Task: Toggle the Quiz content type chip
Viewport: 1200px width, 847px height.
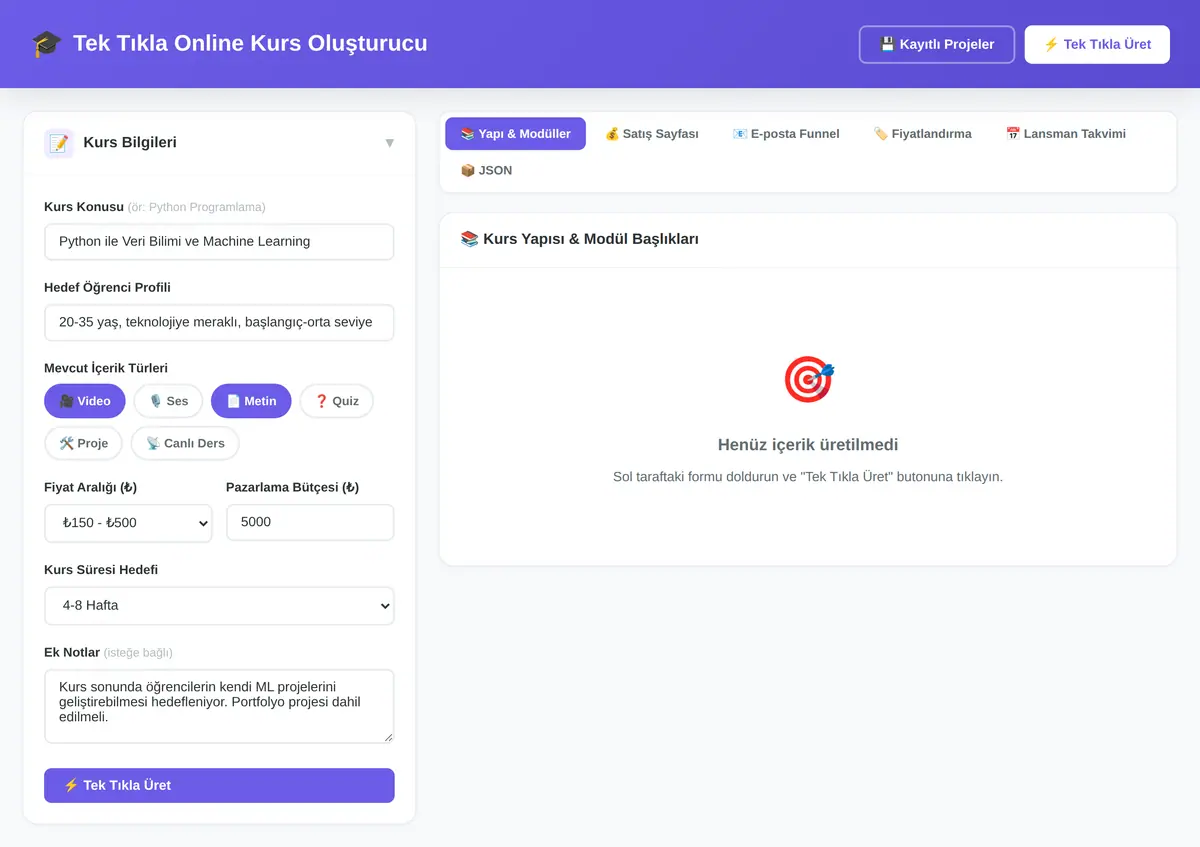Action: [336, 401]
